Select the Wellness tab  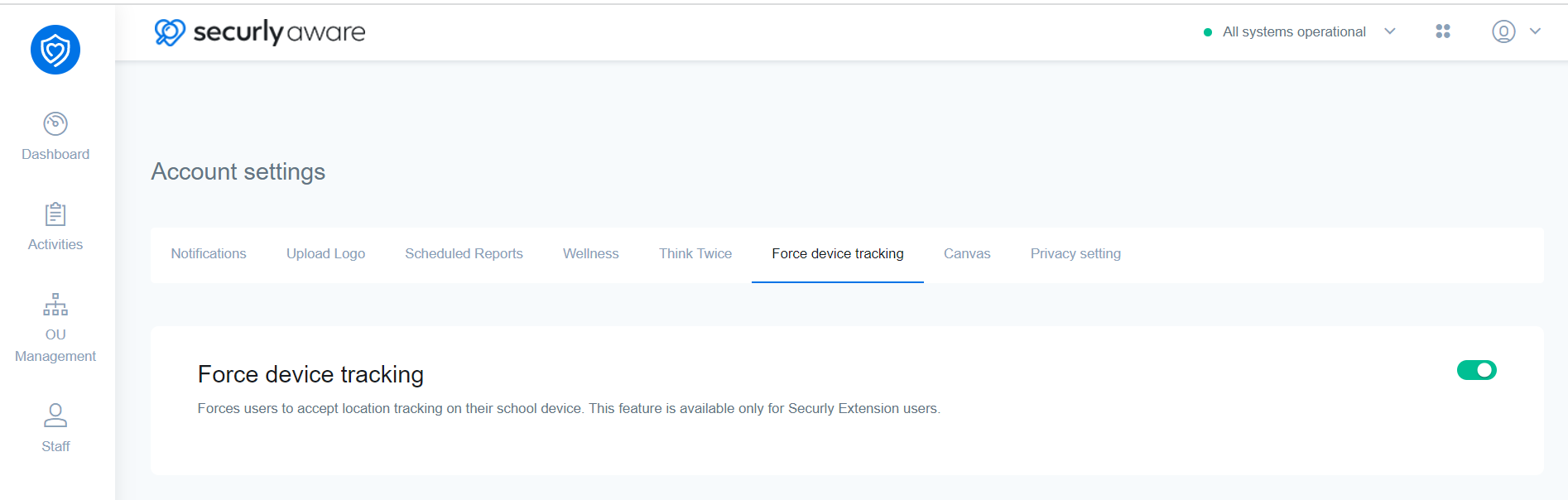tap(591, 254)
